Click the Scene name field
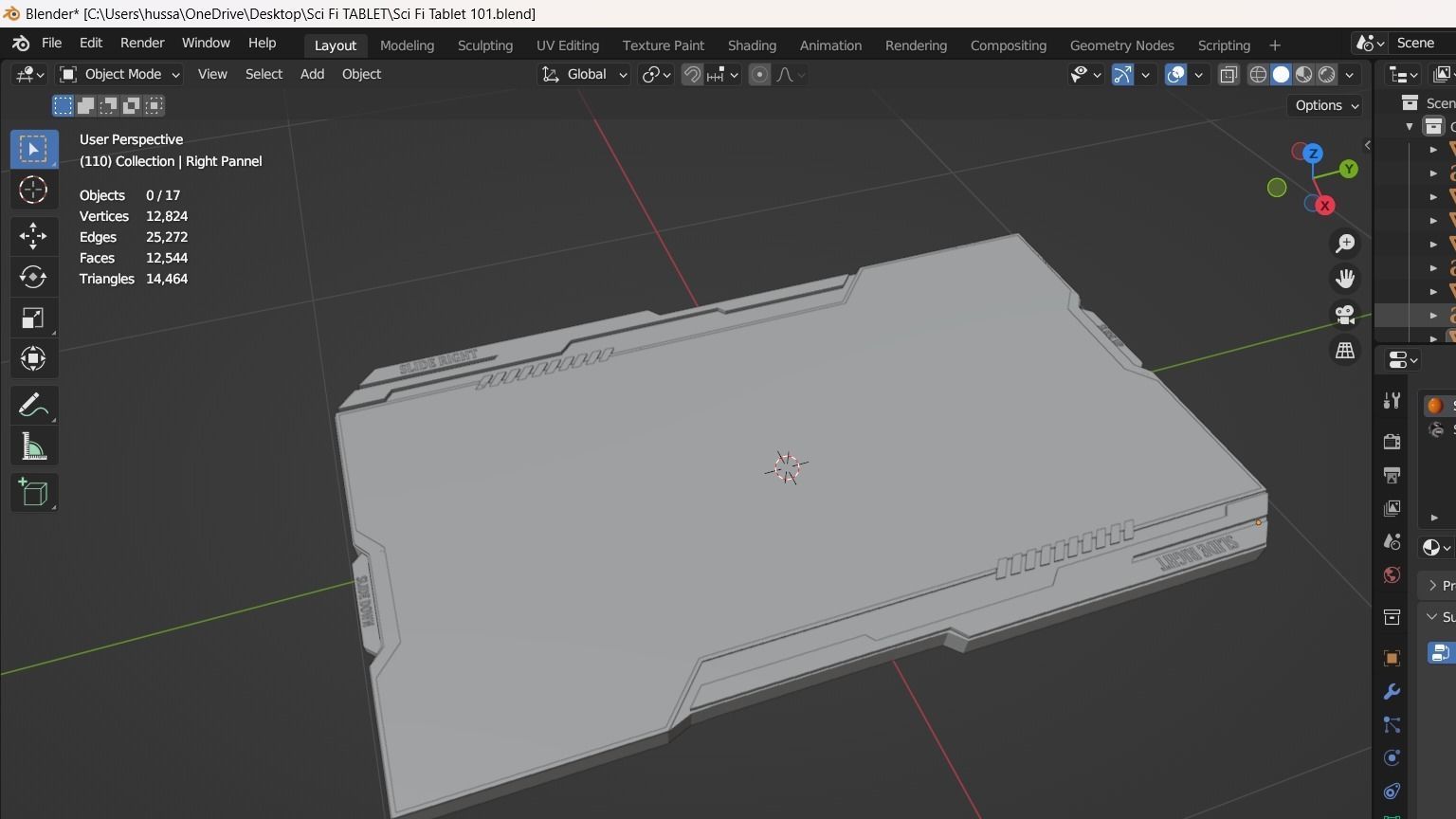 pyautogui.click(x=1423, y=43)
